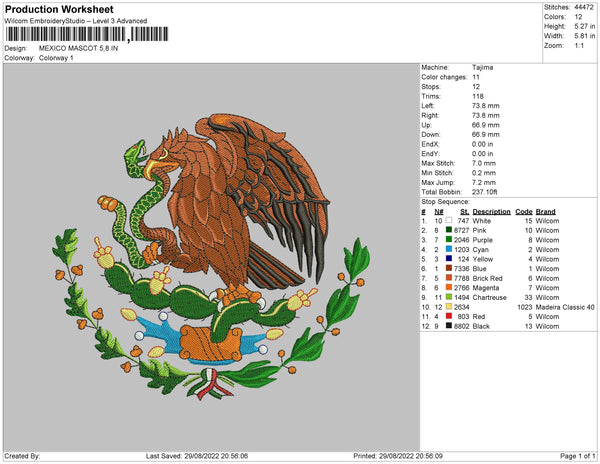Click the 'Description' column header
The height and width of the screenshot is (464, 600).
[491, 212]
